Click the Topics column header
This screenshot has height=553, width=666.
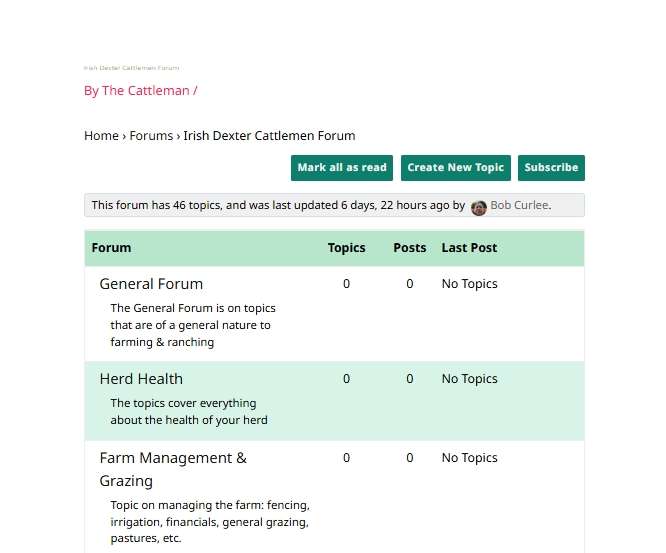(x=347, y=248)
